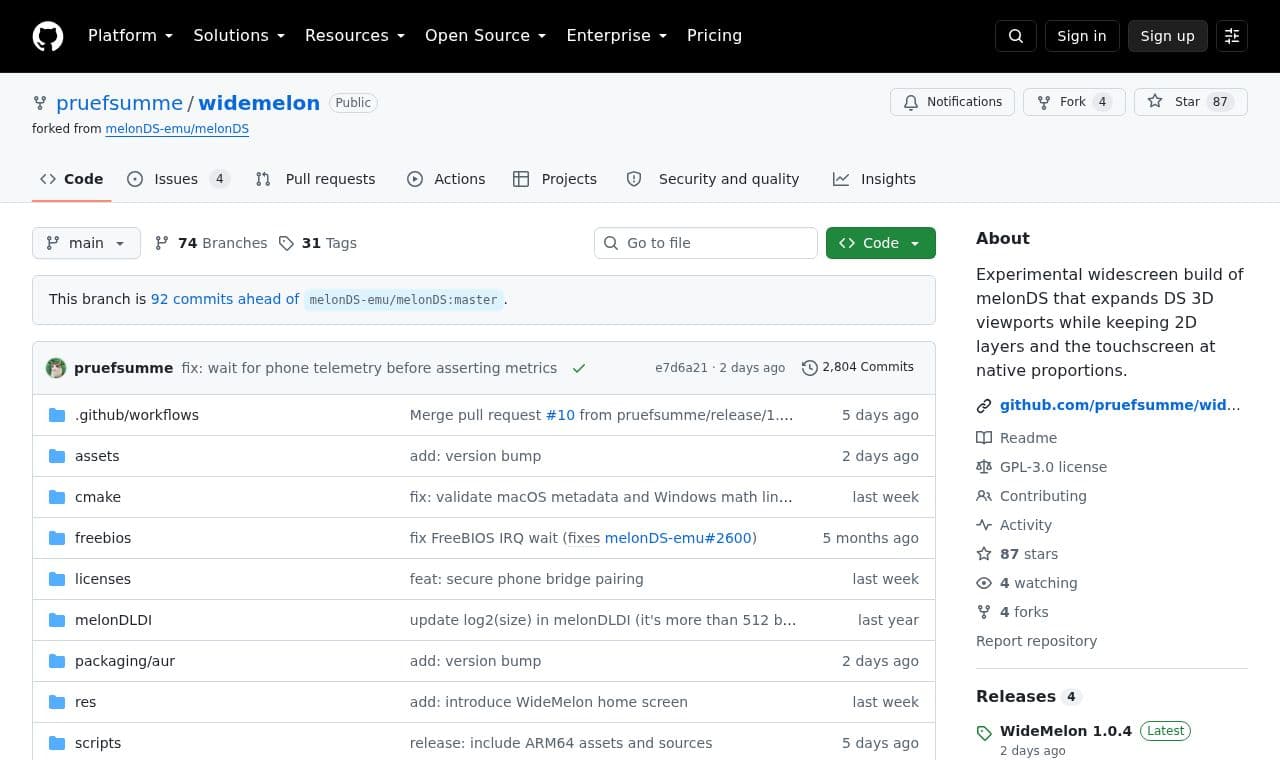Image resolution: width=1280 pixels, height=760 pixels.
Task: Open the search magnifier button
Action: (x=1016, y=36)
